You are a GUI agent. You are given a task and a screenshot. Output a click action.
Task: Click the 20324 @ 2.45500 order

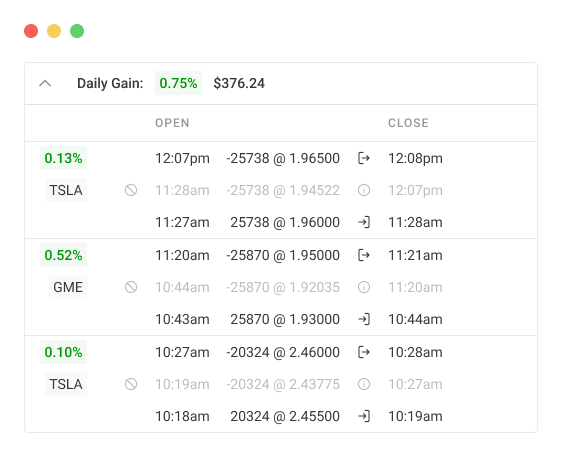coord(285,416)
